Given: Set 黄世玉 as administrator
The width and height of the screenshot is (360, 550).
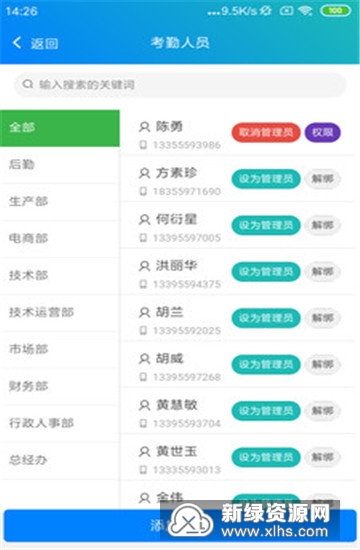Looking at the screenshot, I should (x=266, y=457).
